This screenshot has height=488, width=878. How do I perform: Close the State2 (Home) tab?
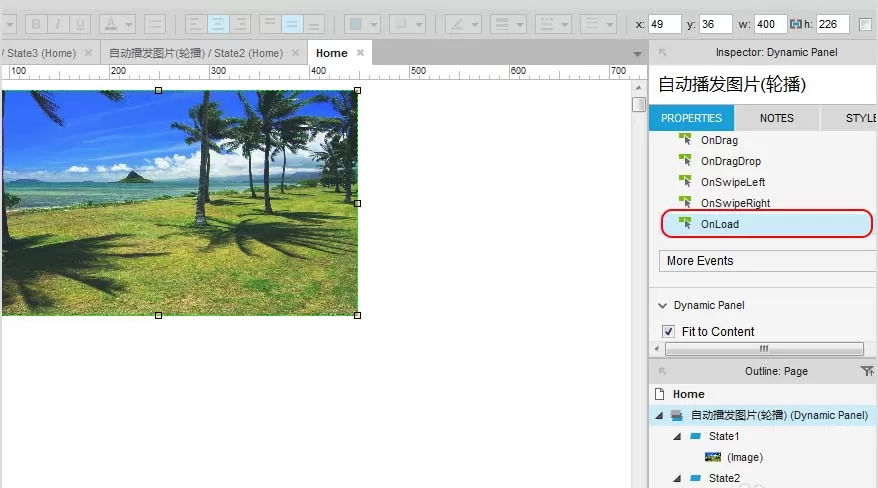(x=296, y=53)
